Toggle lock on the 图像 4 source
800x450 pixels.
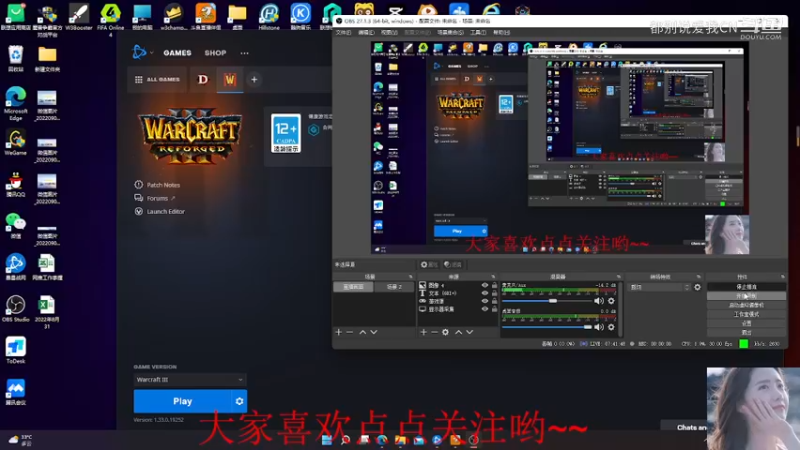pos(494,285)
